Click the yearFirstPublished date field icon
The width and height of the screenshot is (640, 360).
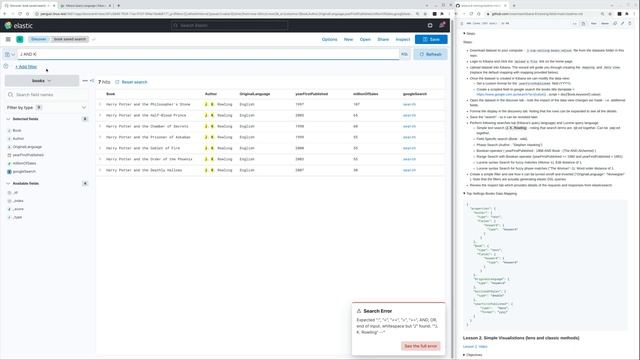[9, 155]
